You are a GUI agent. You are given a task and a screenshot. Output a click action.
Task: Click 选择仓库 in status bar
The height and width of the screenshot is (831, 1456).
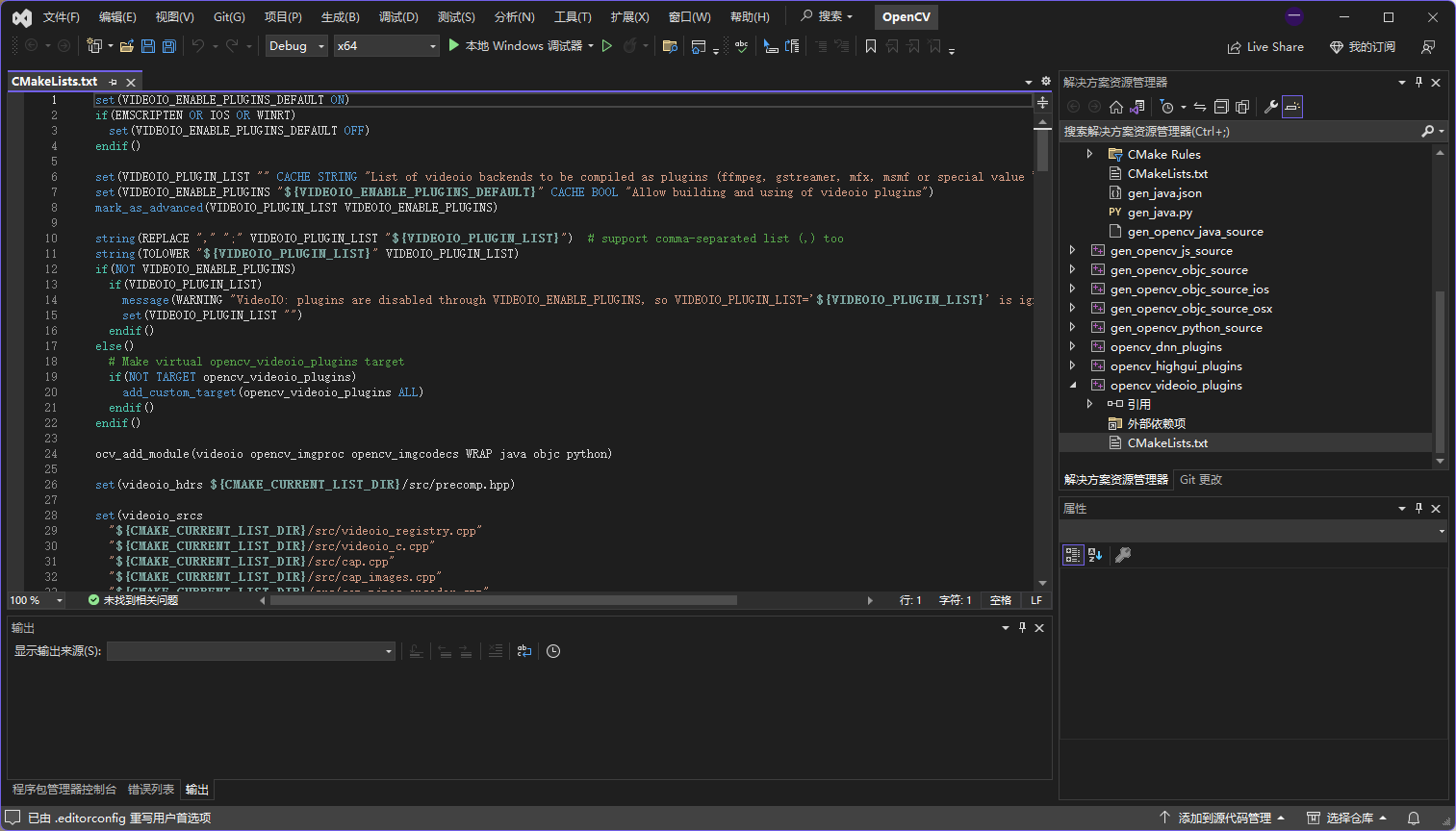tap(1346, 818)
